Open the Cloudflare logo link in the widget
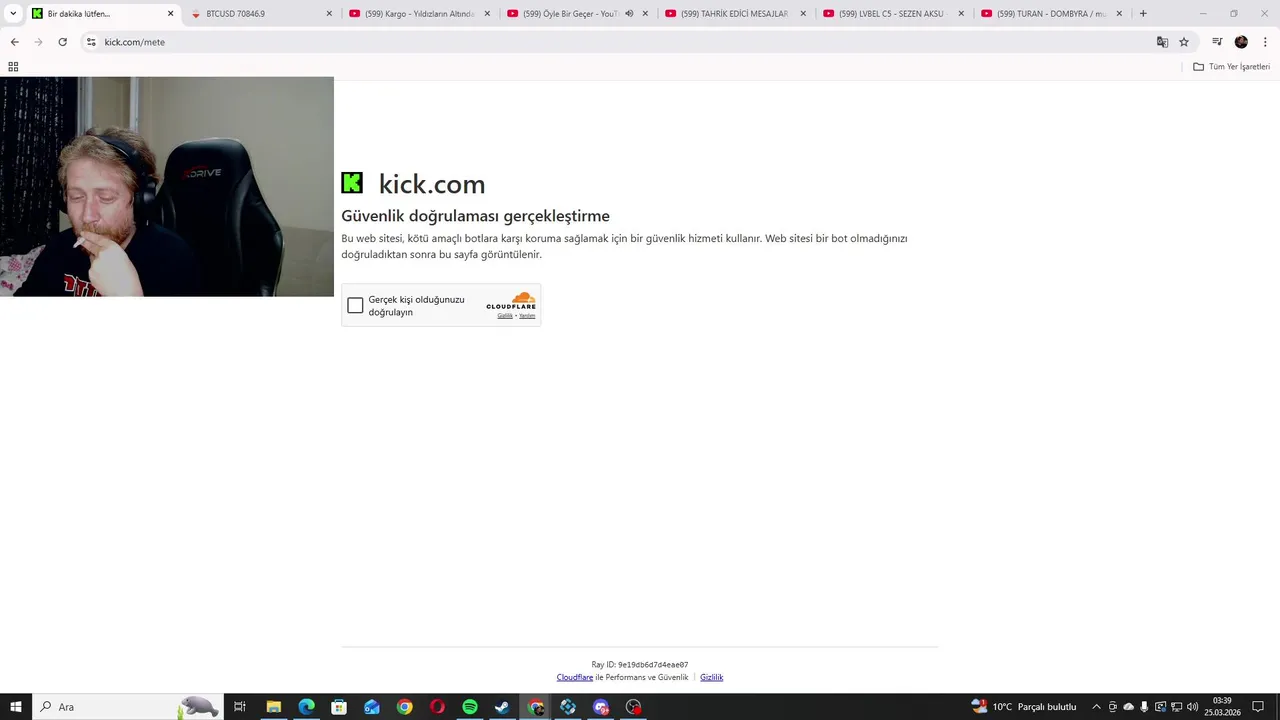The width and height of the screenshot is (1280, 720). (x=511, y=301)
